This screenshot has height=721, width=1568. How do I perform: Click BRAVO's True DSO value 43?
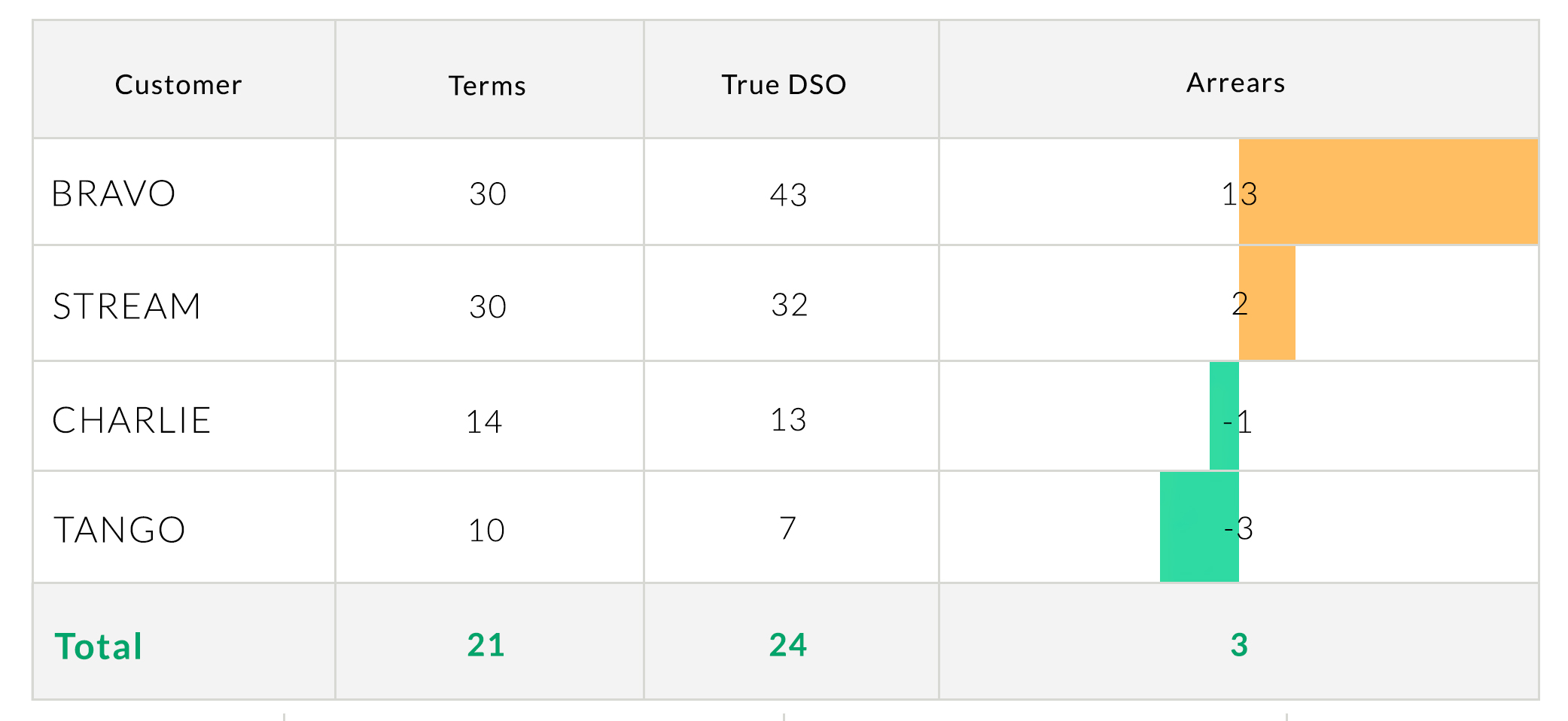tap(788, 195)
